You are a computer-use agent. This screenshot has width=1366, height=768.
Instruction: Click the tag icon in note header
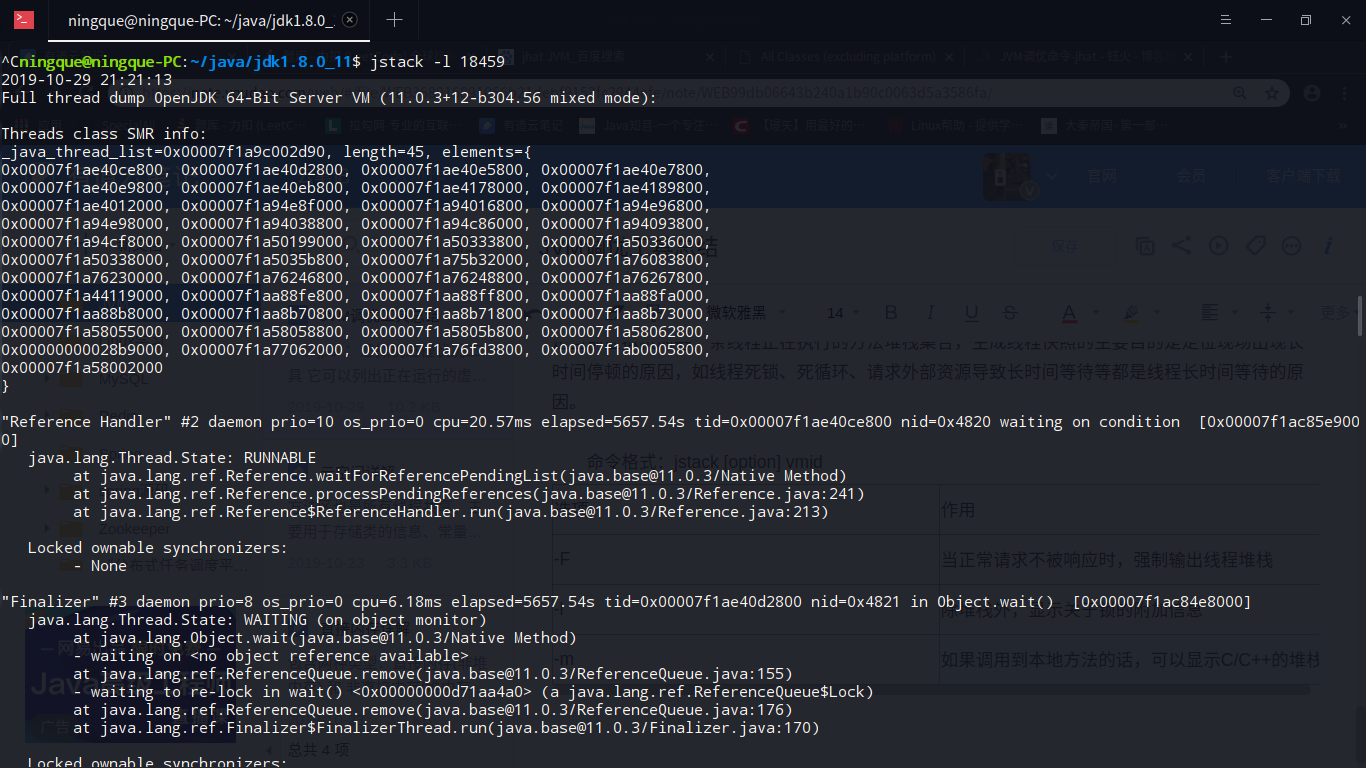pyautogui.click(x=1255, y=246)
